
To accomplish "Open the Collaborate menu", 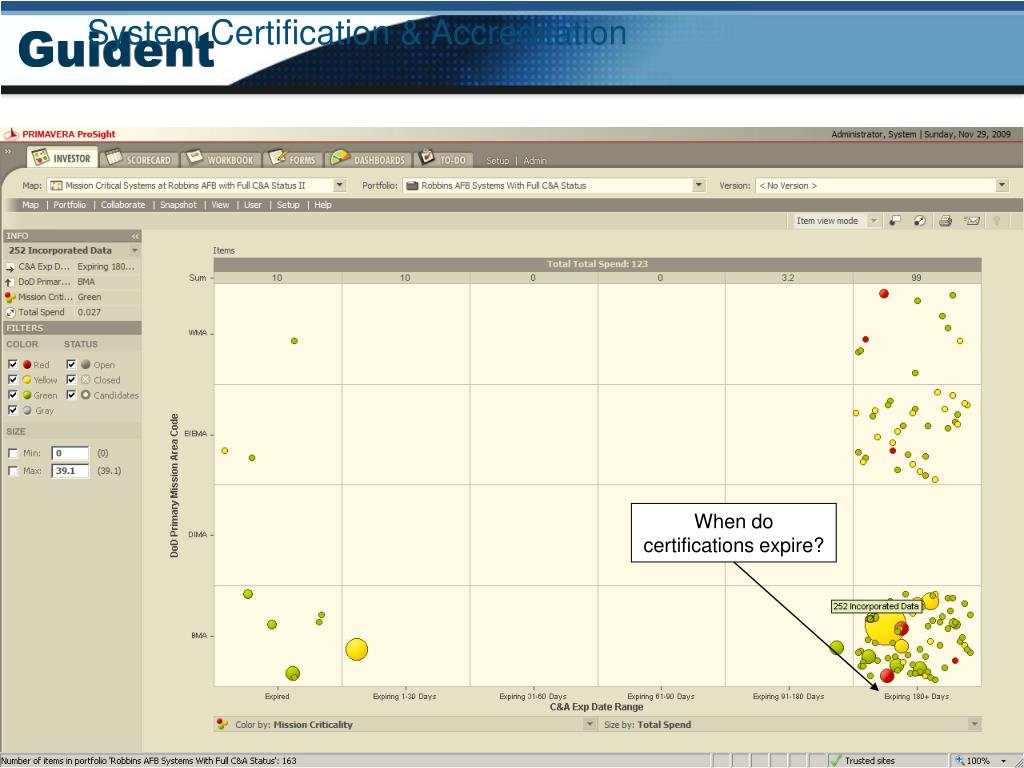I will [x=123, y=204].
